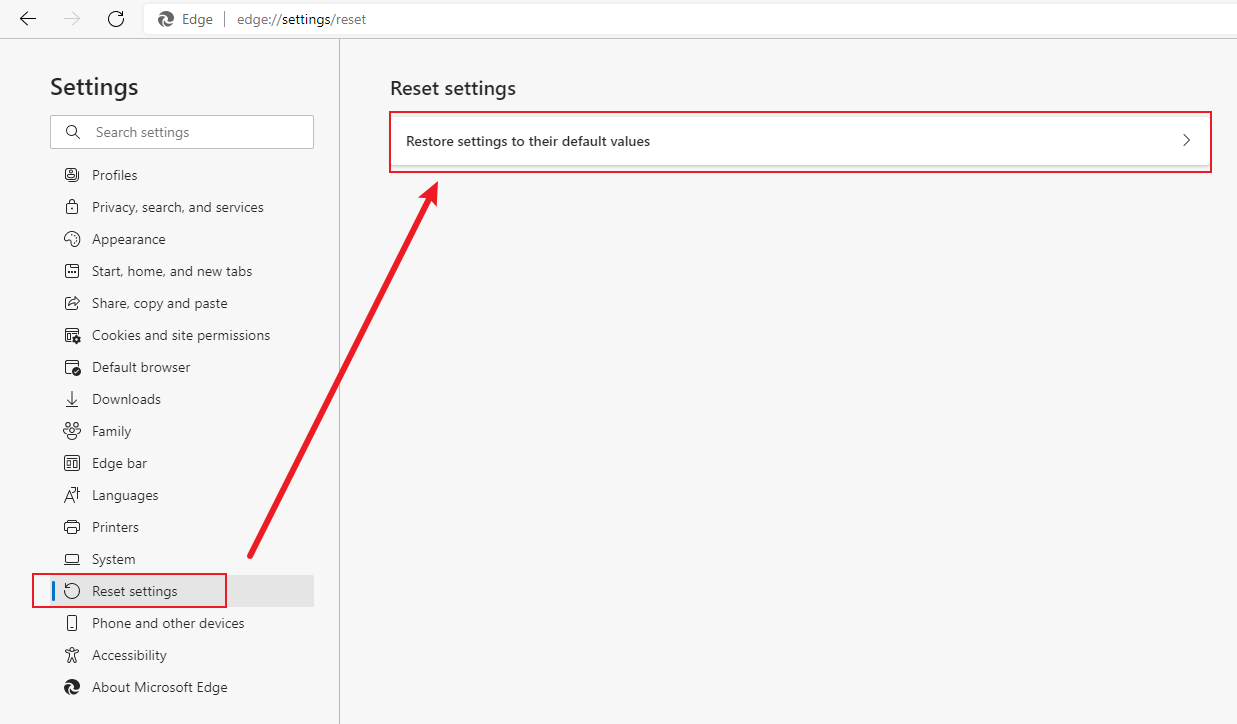Select Reset settings in sidebar

(182, 591)
